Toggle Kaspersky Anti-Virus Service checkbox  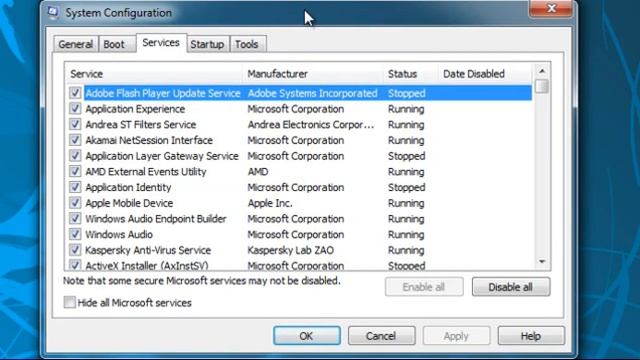click(x=75, y=250)
